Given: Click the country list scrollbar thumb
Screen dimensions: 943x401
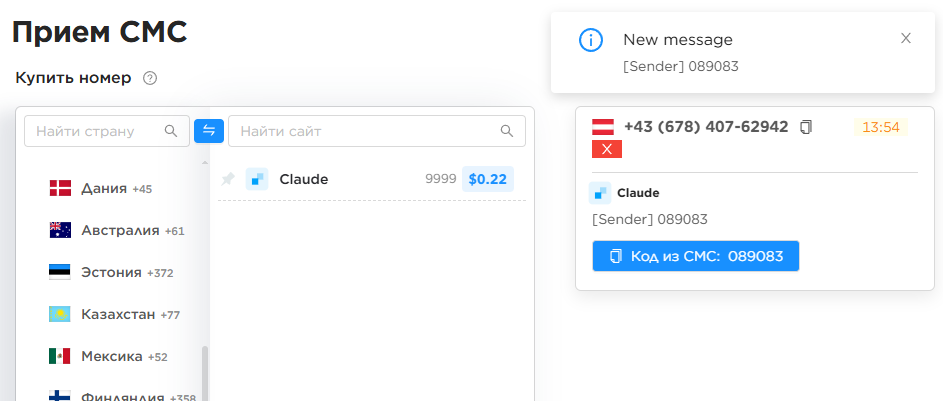Looking at the screenshot, I should [x=205, y=373].
